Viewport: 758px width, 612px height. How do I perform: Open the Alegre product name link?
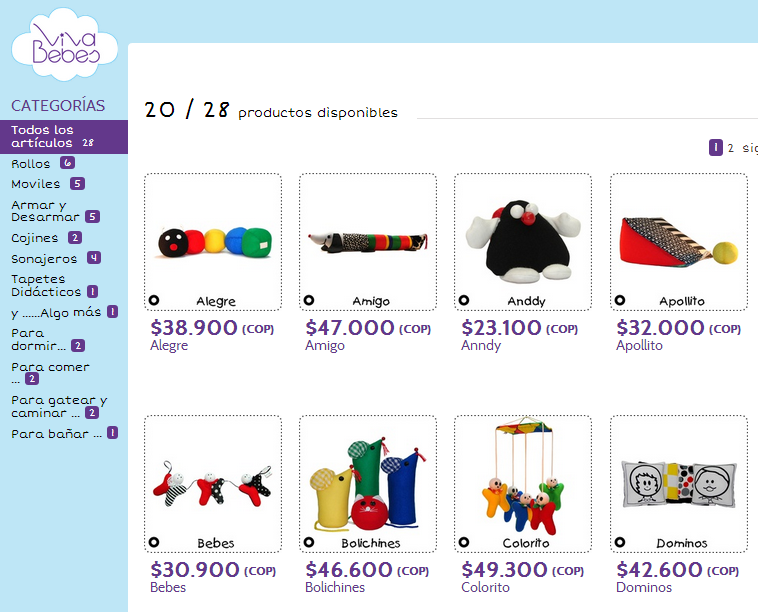(x=169, y=346)
